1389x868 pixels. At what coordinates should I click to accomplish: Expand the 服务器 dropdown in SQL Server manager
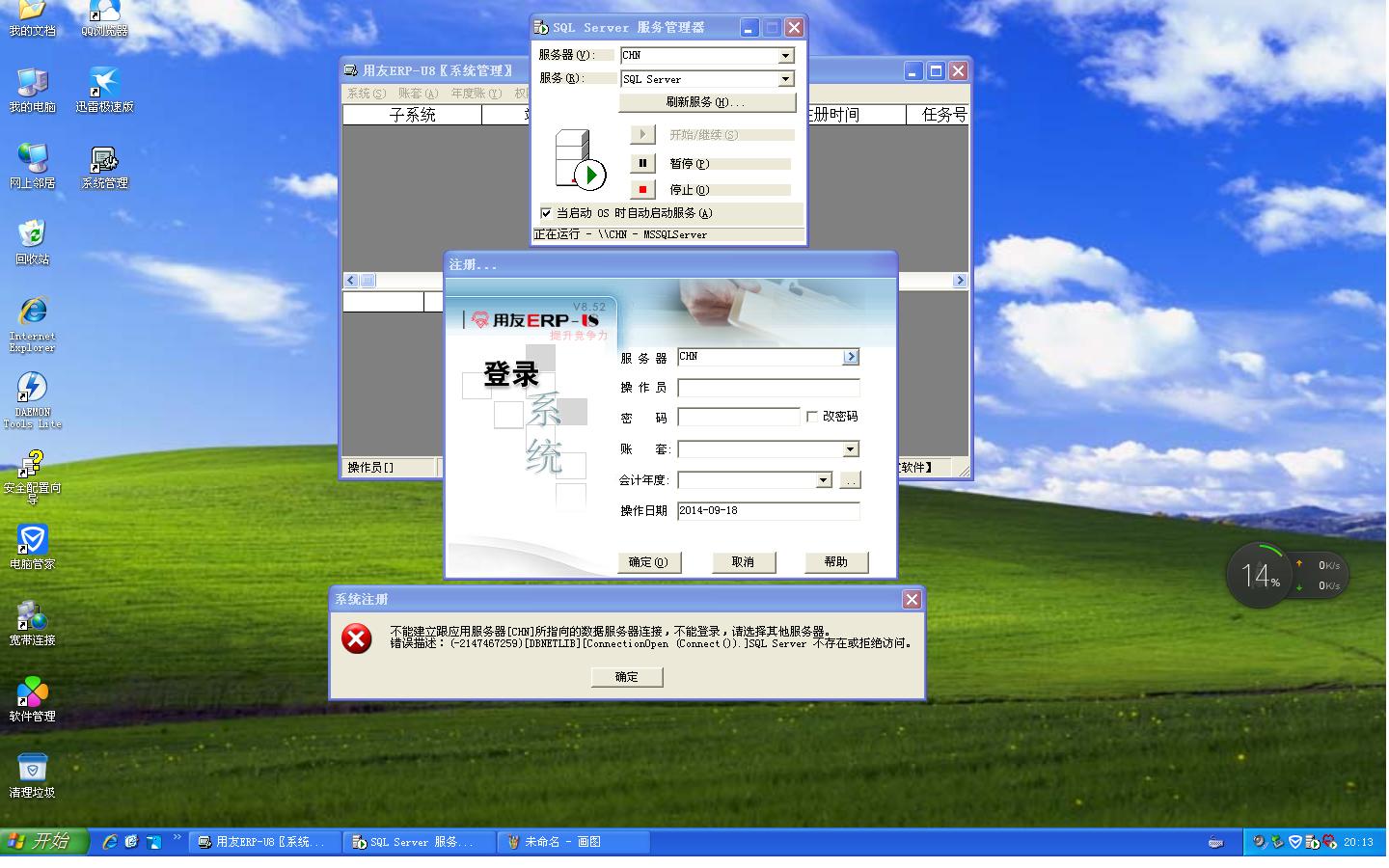[x=786, y=56]
